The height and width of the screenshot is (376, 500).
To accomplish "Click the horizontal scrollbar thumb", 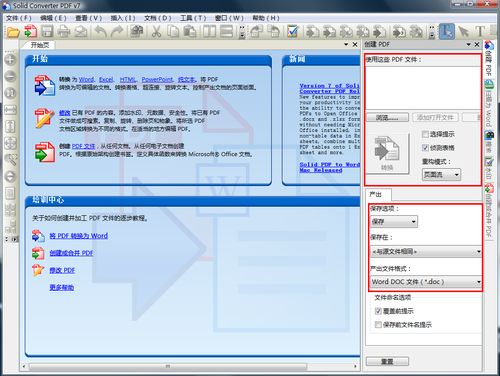I will (168, 366).
